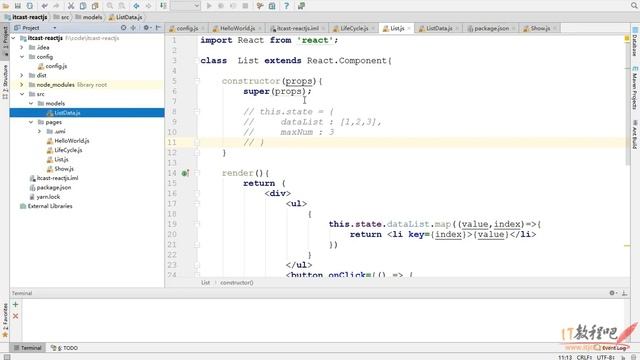Collapse the pages folder

pyautogui.click(x=31, y=122)
